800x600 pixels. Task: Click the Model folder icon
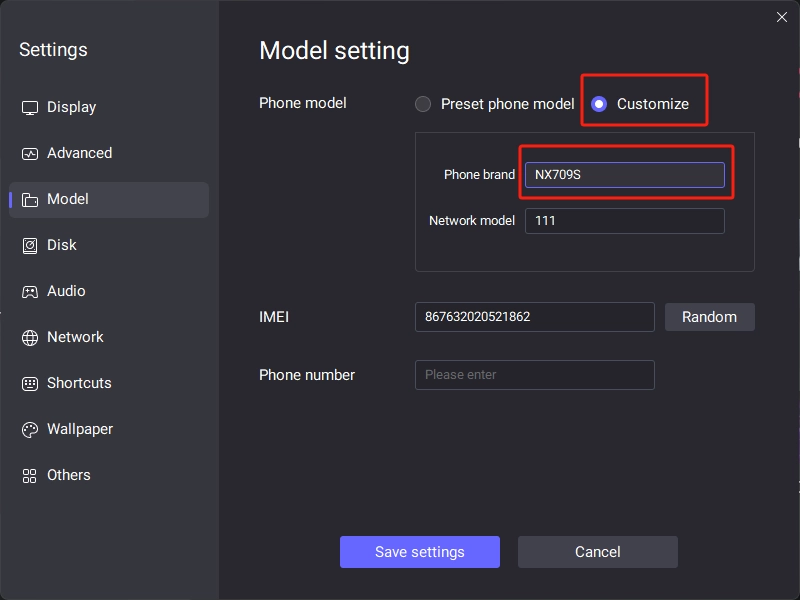pyautogui.click(x=30, y=199)
